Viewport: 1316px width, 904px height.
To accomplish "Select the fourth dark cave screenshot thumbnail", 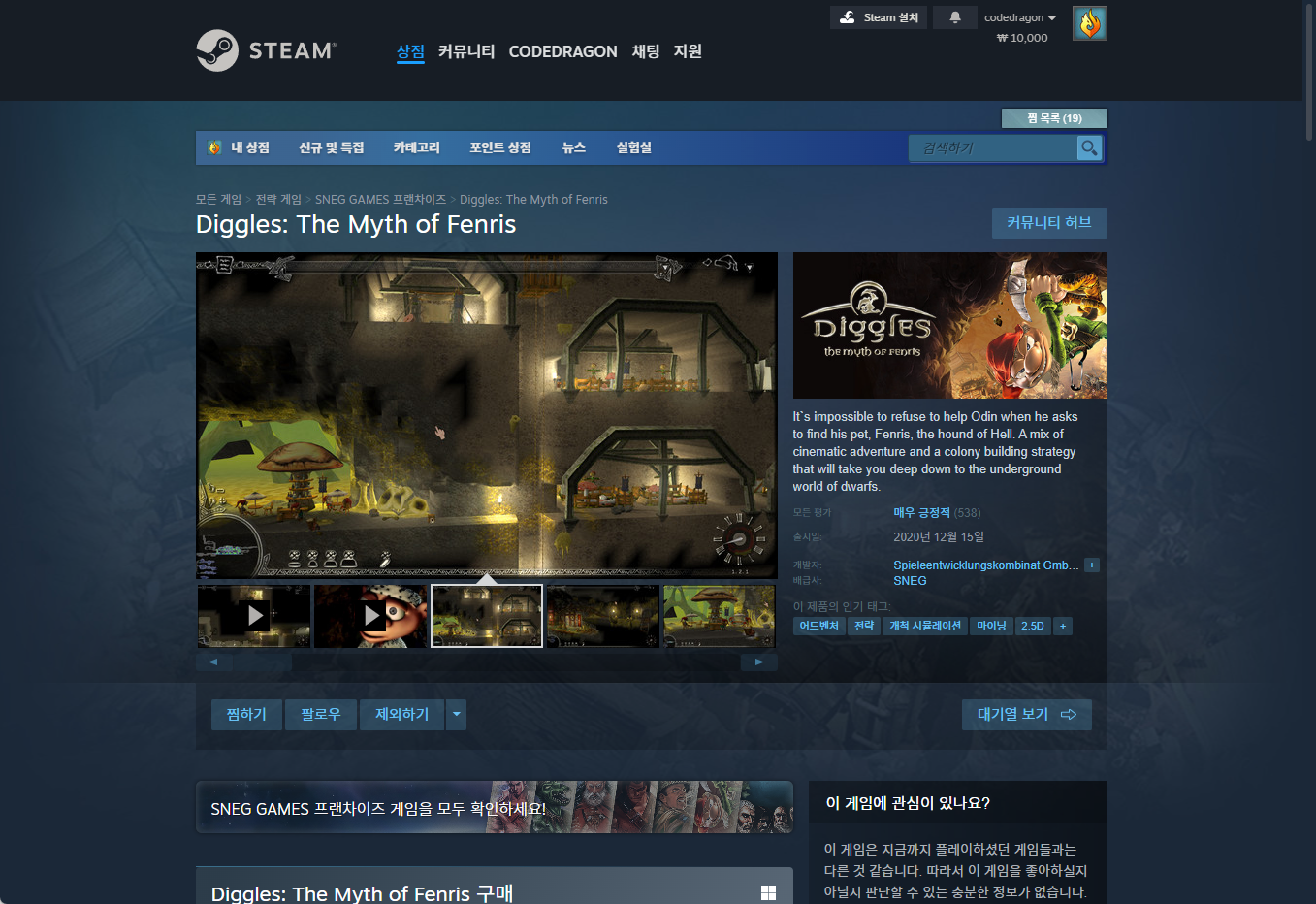I will [603, 616].
